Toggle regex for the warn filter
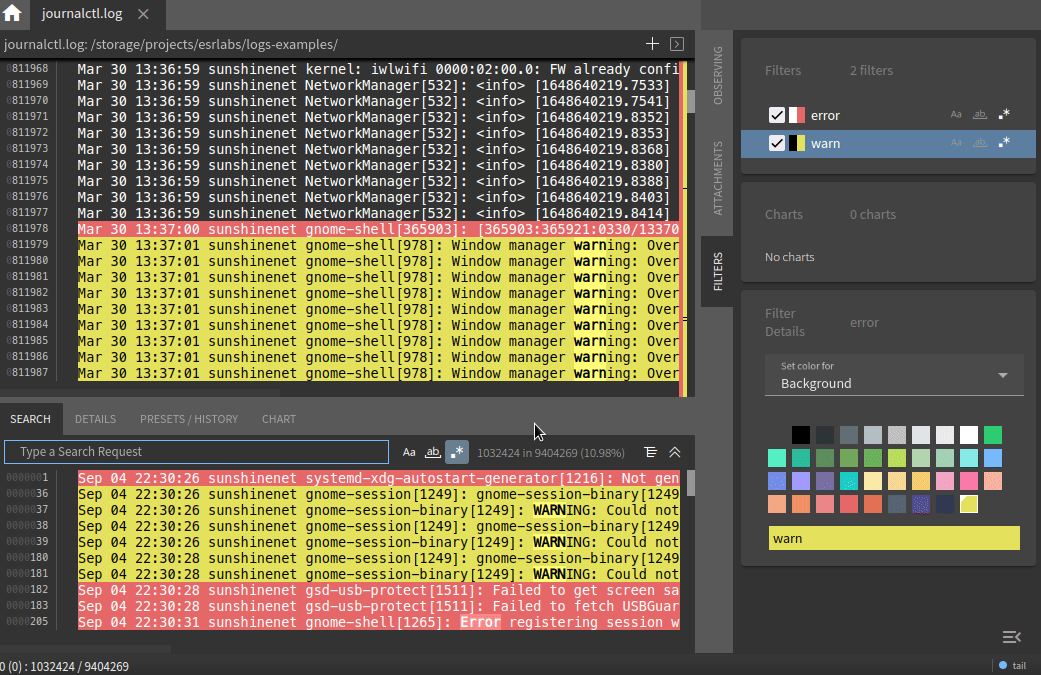The height and width of the screenshot is (675, 1041). point(1004,143)
